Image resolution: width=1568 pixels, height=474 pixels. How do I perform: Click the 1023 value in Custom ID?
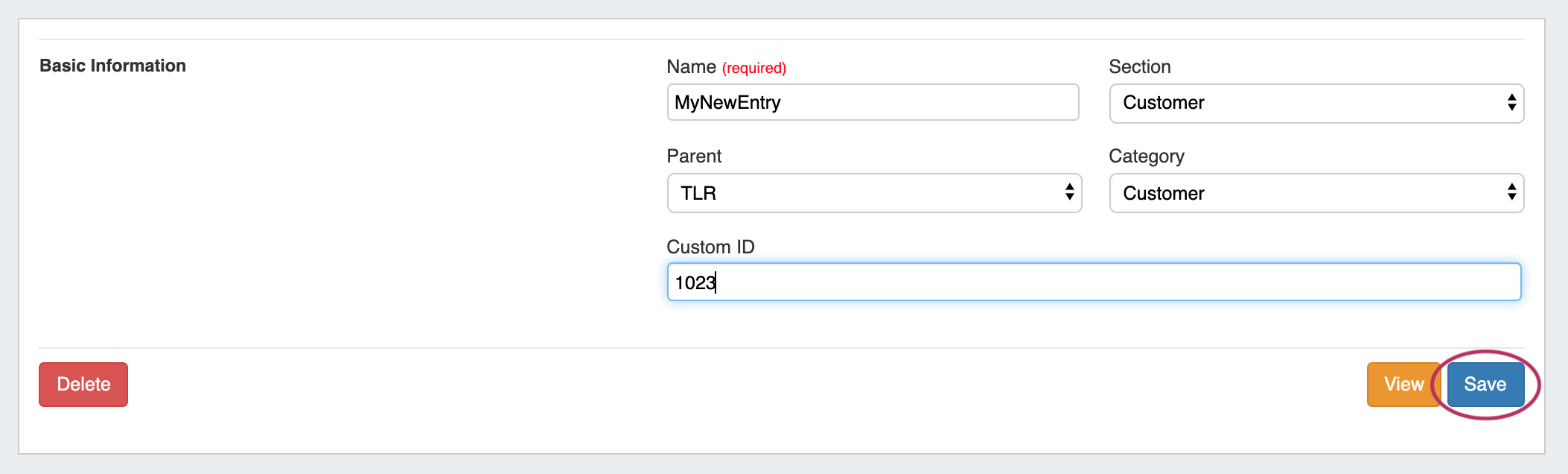[695, 283]
